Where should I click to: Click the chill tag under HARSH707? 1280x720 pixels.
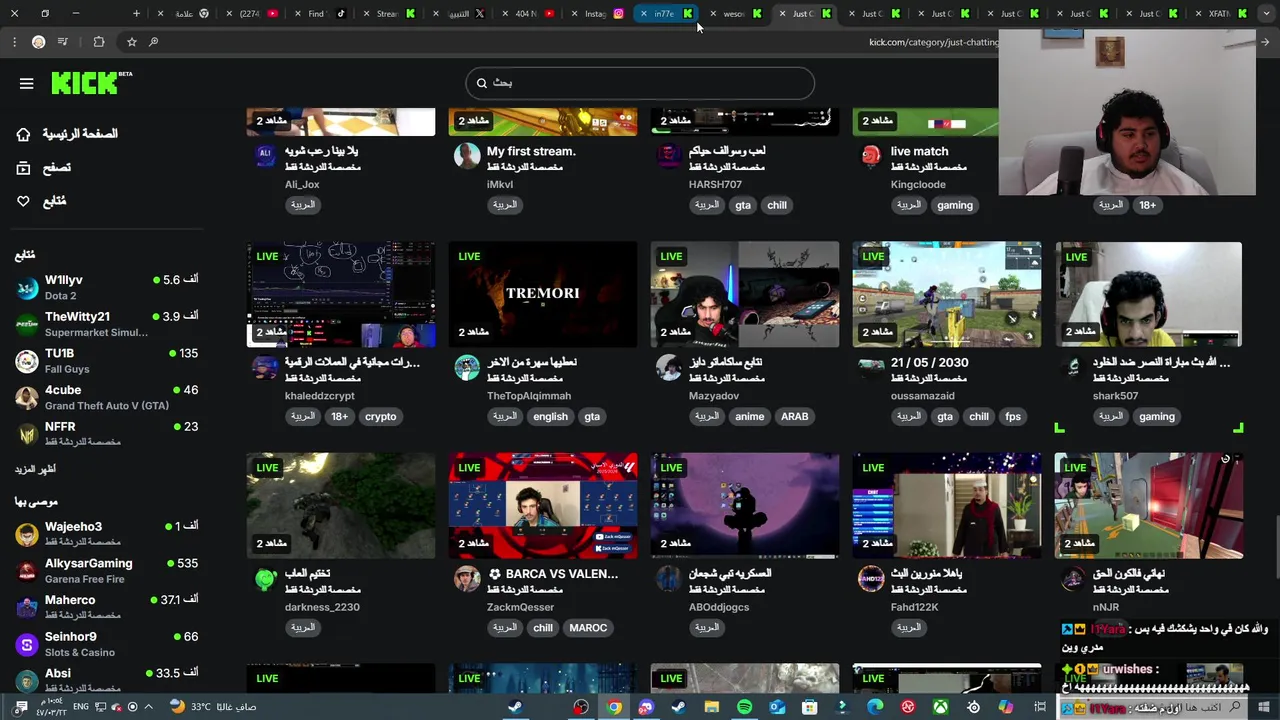point(777,205)
